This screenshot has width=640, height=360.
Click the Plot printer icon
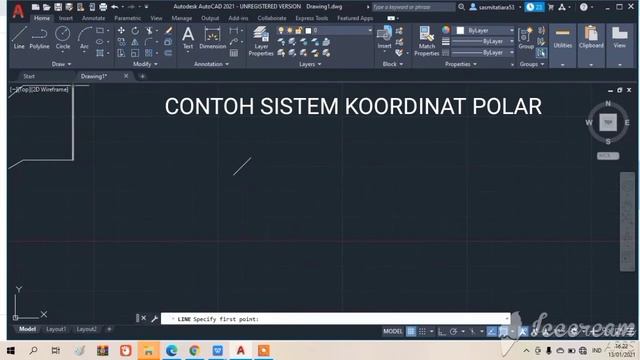click(103, 7)
